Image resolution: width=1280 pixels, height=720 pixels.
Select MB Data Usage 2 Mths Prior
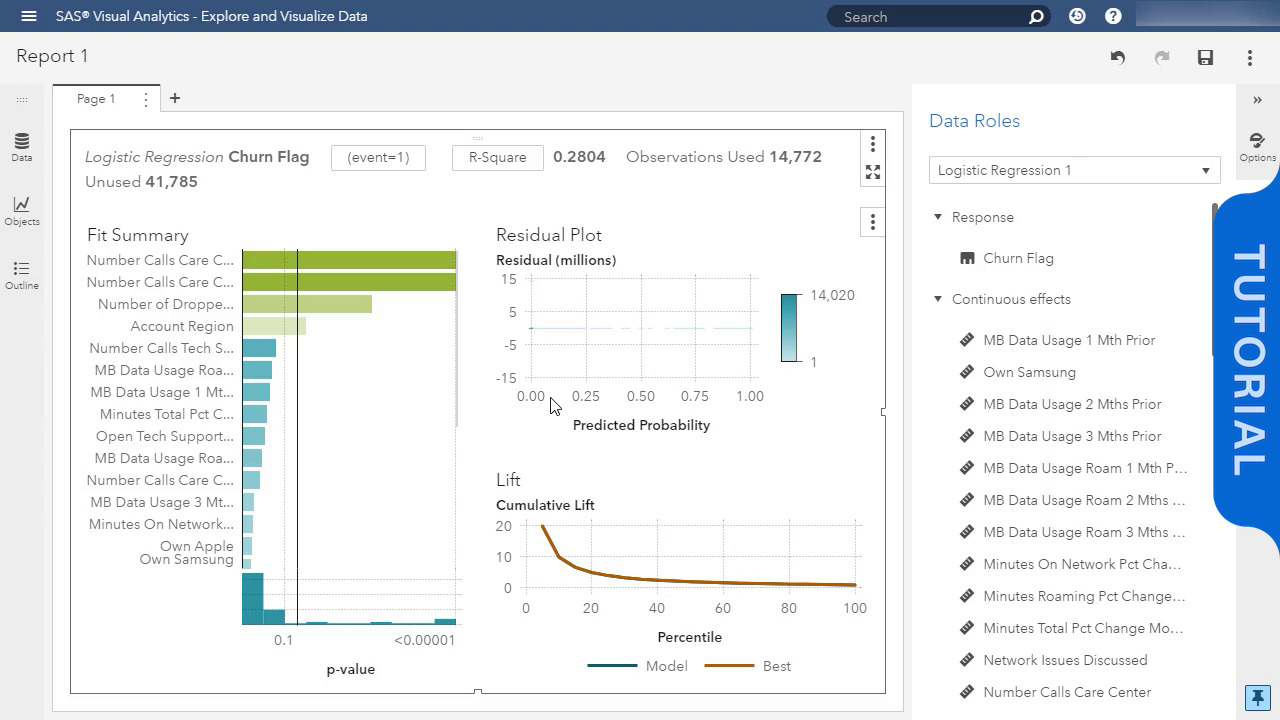[x=1070, y=404]
